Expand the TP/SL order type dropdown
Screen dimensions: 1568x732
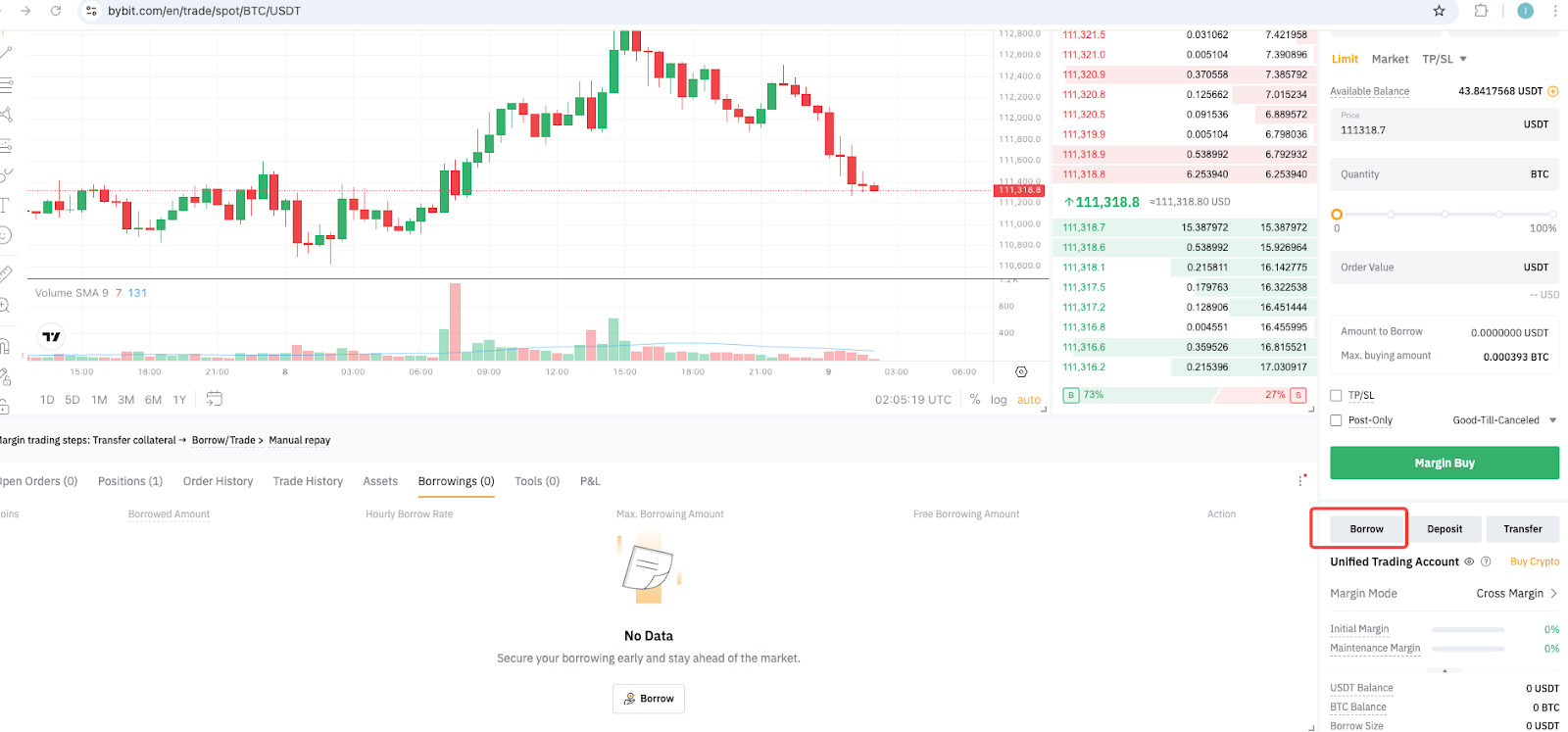tap(1445, 59)
